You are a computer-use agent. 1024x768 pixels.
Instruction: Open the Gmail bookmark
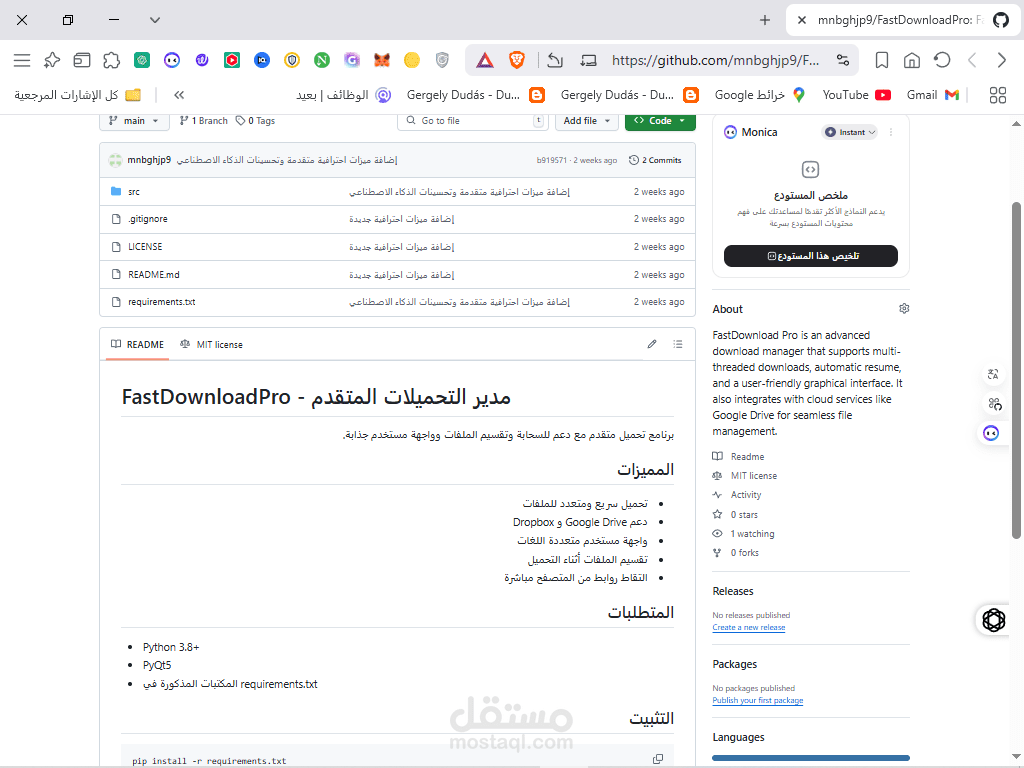coord(933,95)
